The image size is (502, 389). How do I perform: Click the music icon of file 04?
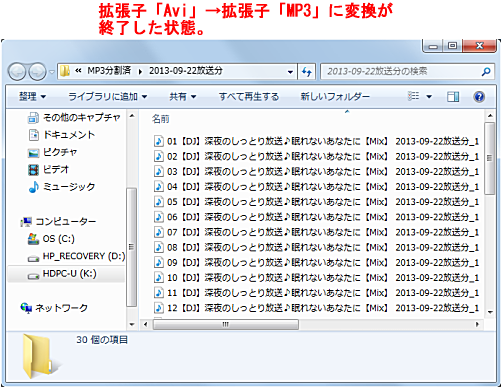pyautogui.click(x=159, y=187)
